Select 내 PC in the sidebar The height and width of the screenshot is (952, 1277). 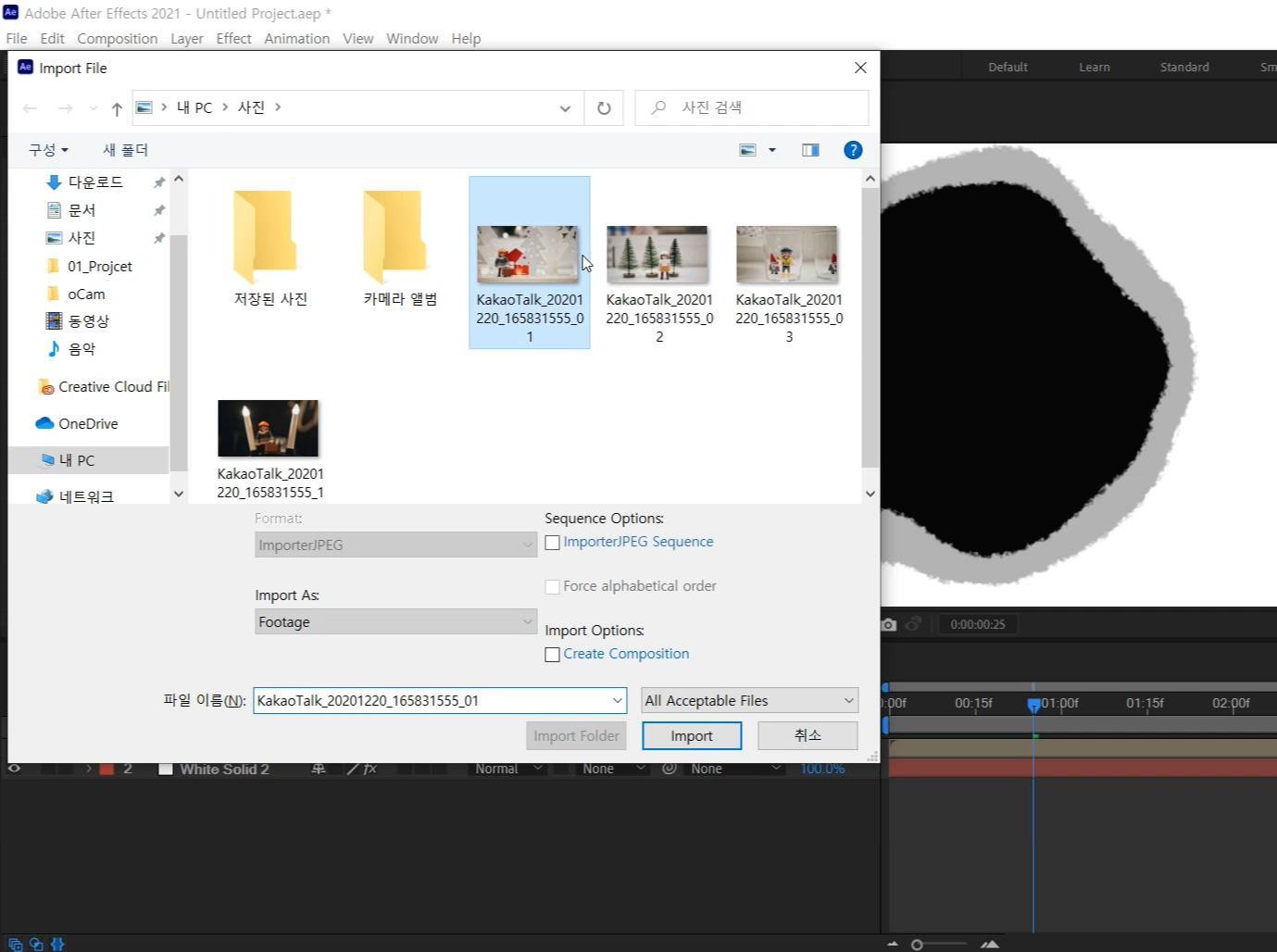click(x=88, y=460)
